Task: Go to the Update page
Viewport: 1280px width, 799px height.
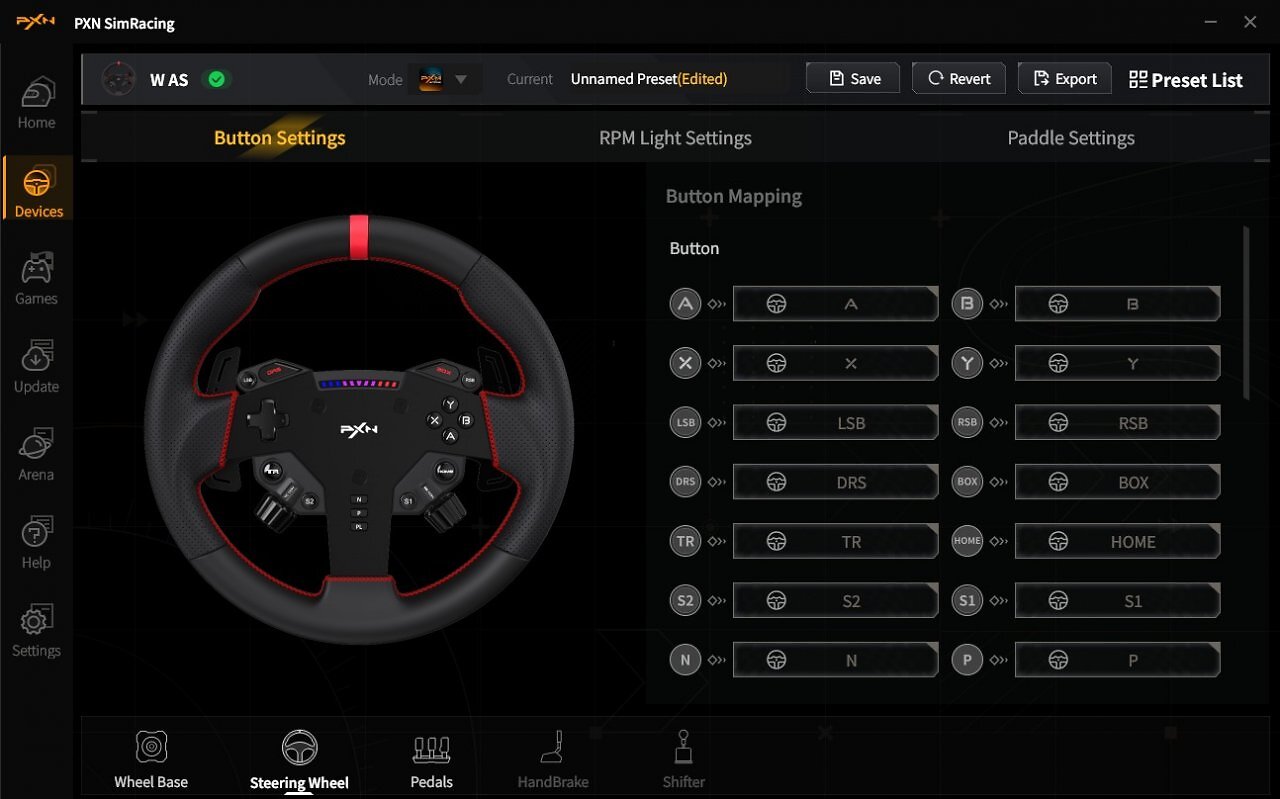Action: (36, 367)
